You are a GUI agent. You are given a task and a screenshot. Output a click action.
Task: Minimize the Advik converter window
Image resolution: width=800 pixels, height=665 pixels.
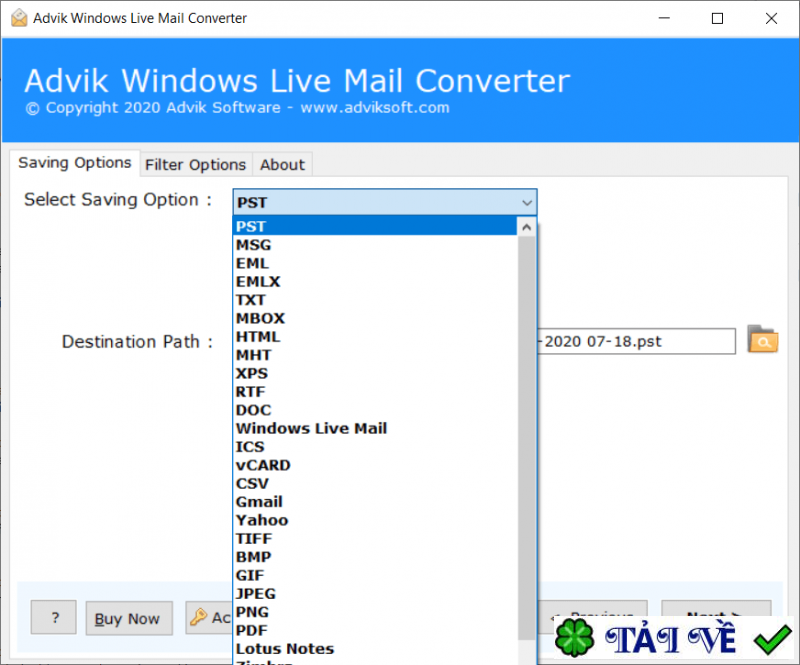point(664,18)
